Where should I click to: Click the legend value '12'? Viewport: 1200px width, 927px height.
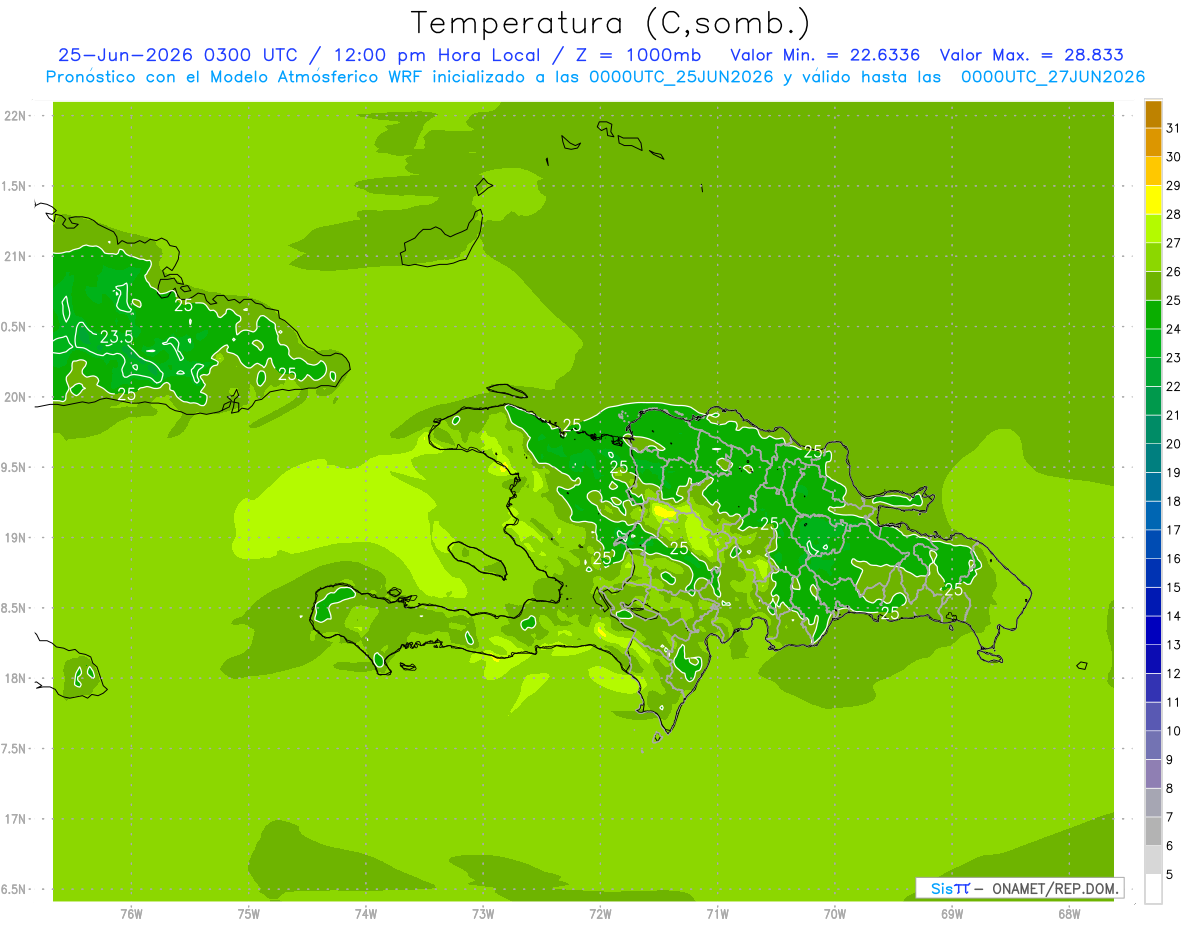pyautogui.click(x=1173, y=674)
